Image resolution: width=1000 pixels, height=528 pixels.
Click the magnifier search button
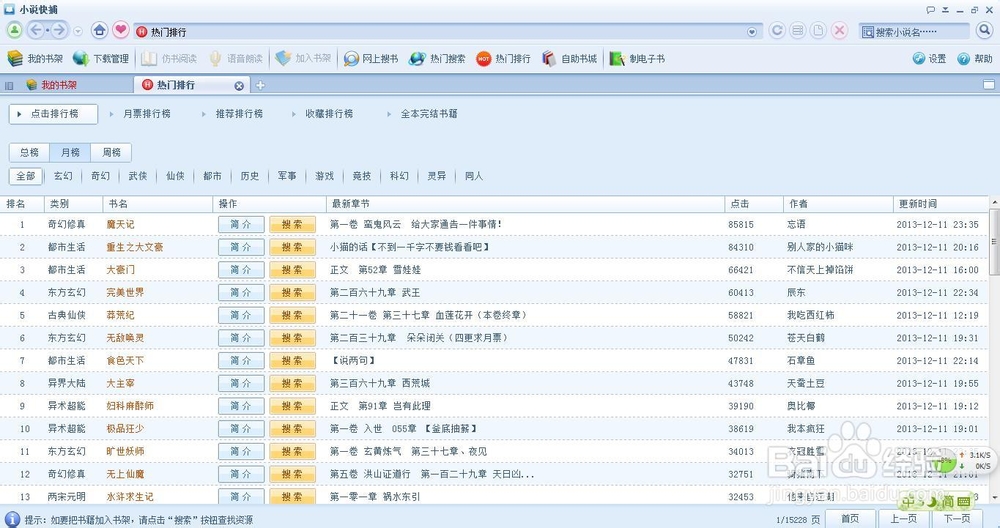pos(985,31)
